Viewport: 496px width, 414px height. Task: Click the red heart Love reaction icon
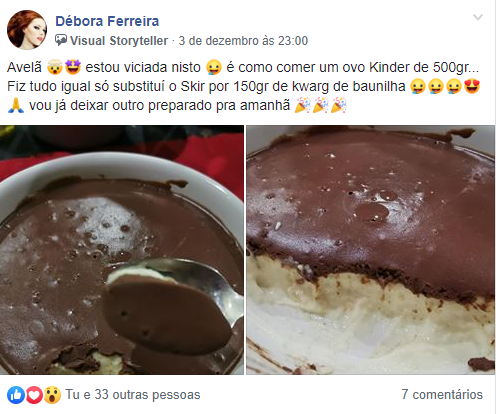tap(34, 395)
